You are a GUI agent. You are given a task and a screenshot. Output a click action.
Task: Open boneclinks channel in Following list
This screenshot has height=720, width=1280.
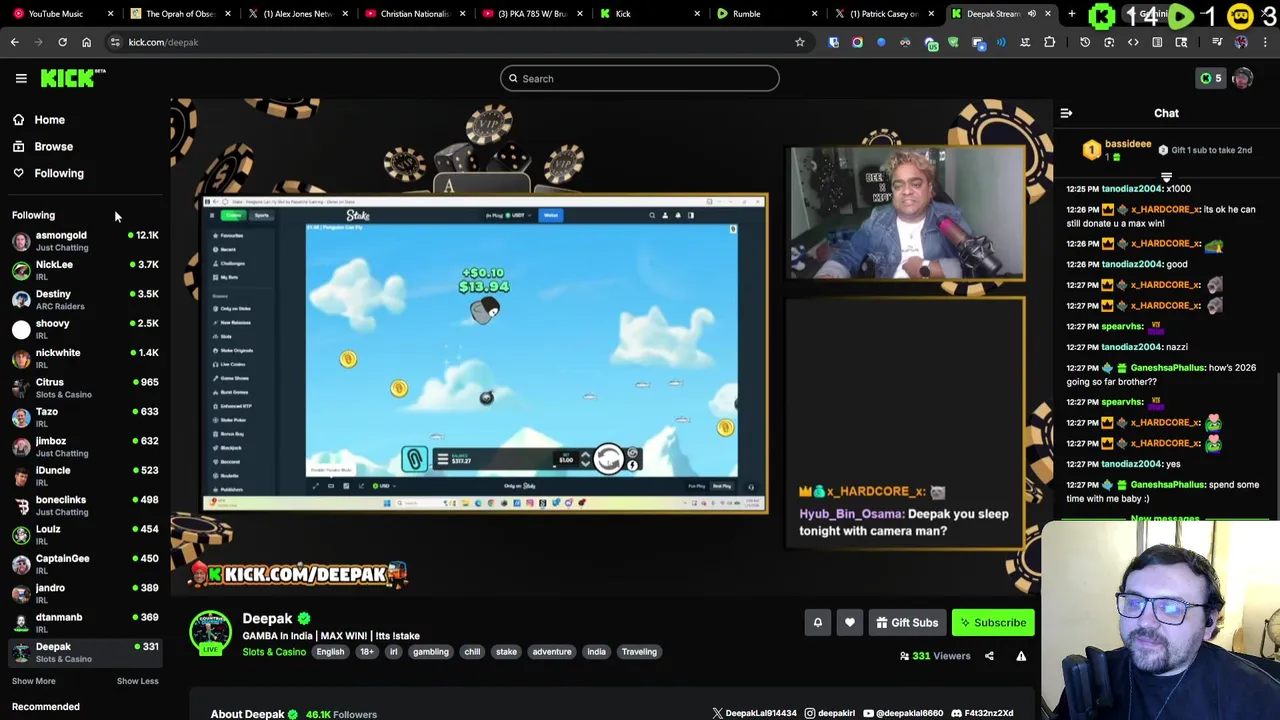click(85, 505)
